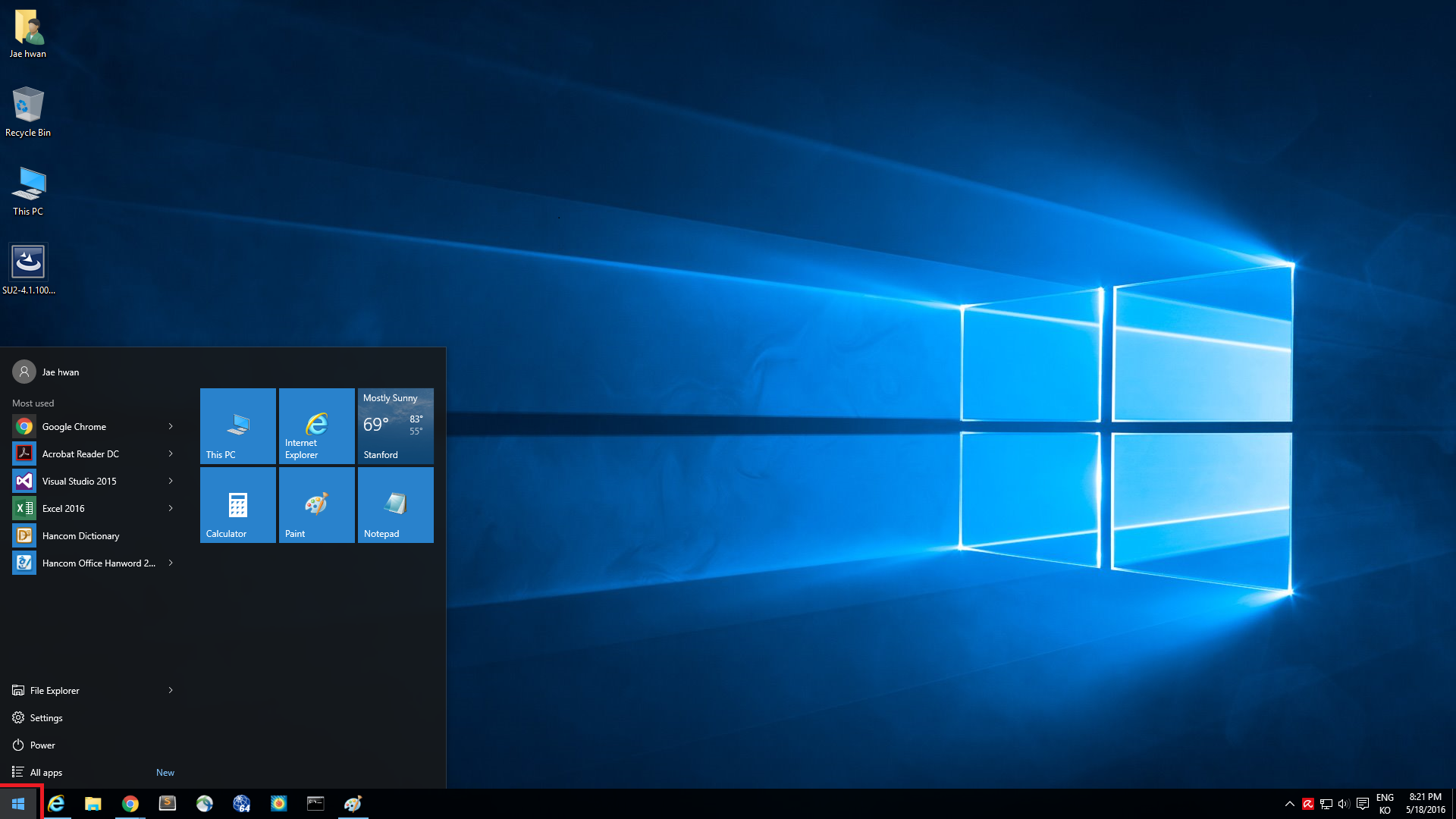Image resolution: width=1456 pixels, height=819 pixels.
Task: Launch Paint from its Start menu tile
Action: click(316, 504)
